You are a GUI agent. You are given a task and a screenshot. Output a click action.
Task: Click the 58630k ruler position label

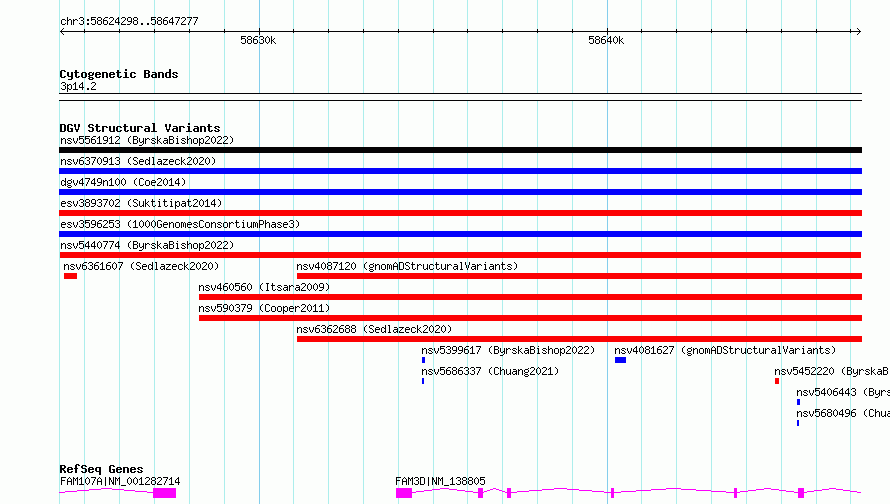[258, 40]
